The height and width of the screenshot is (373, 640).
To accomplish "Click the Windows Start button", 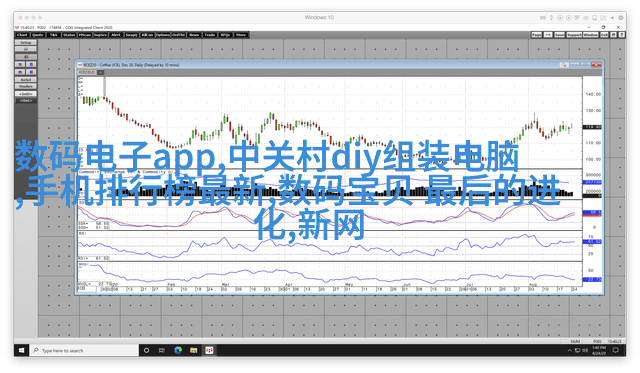I will tap(22, 350).
